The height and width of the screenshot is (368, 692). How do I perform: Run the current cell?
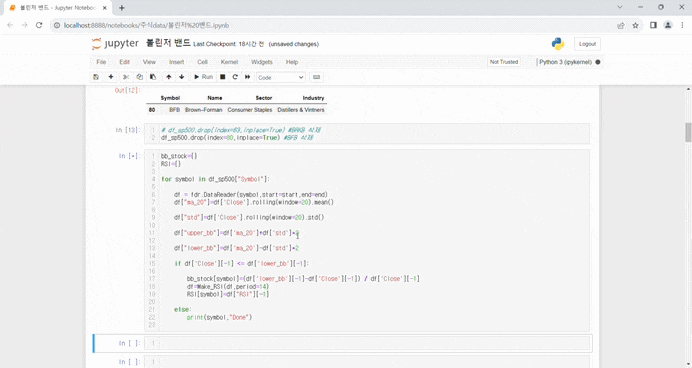(x=203, y=77)
